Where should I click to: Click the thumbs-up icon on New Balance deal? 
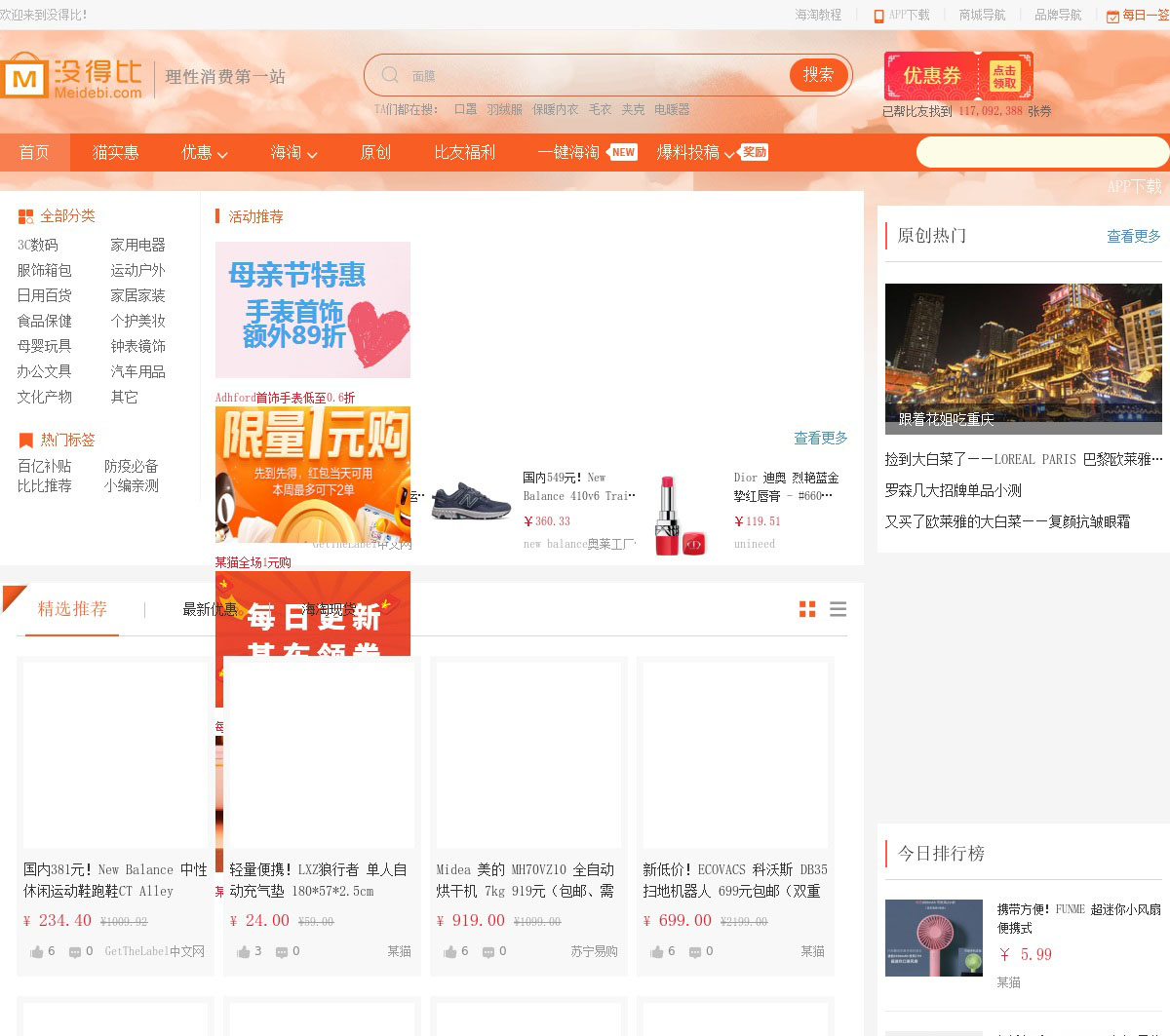point(36,951)
